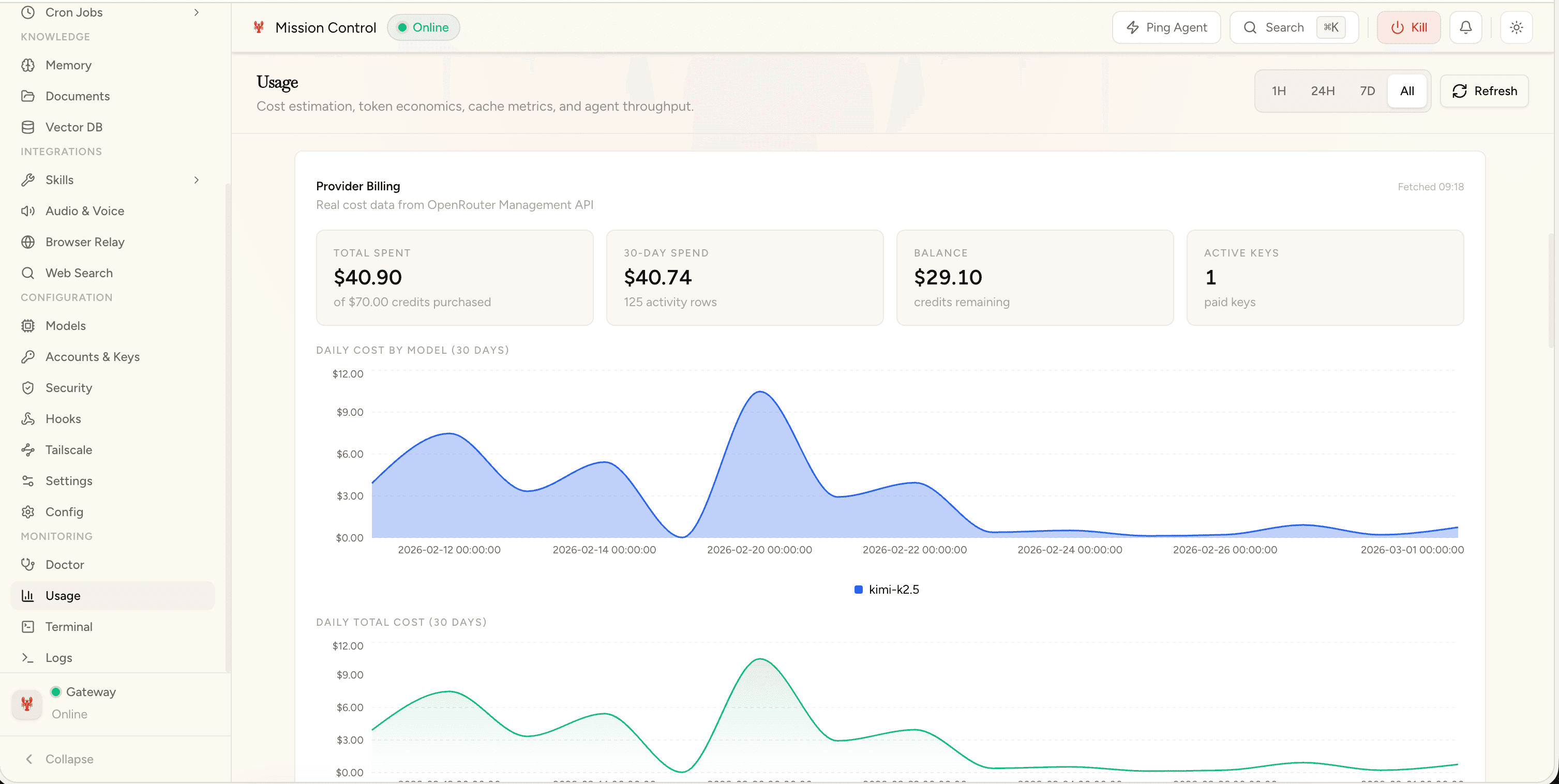The image size is (1559, 784).
Task: Select the Vector DB panel
Action: (x=74, y=126)
